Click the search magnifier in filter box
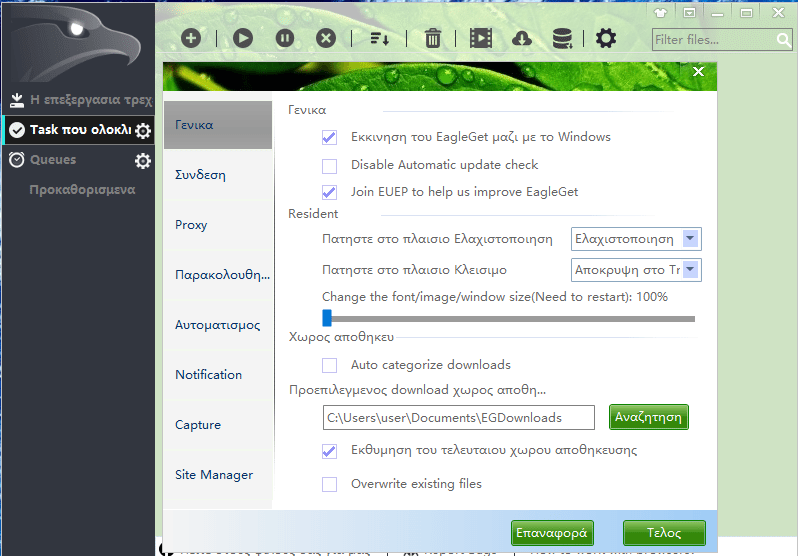This screenshot has height=556, width=798. coord(784,40)
